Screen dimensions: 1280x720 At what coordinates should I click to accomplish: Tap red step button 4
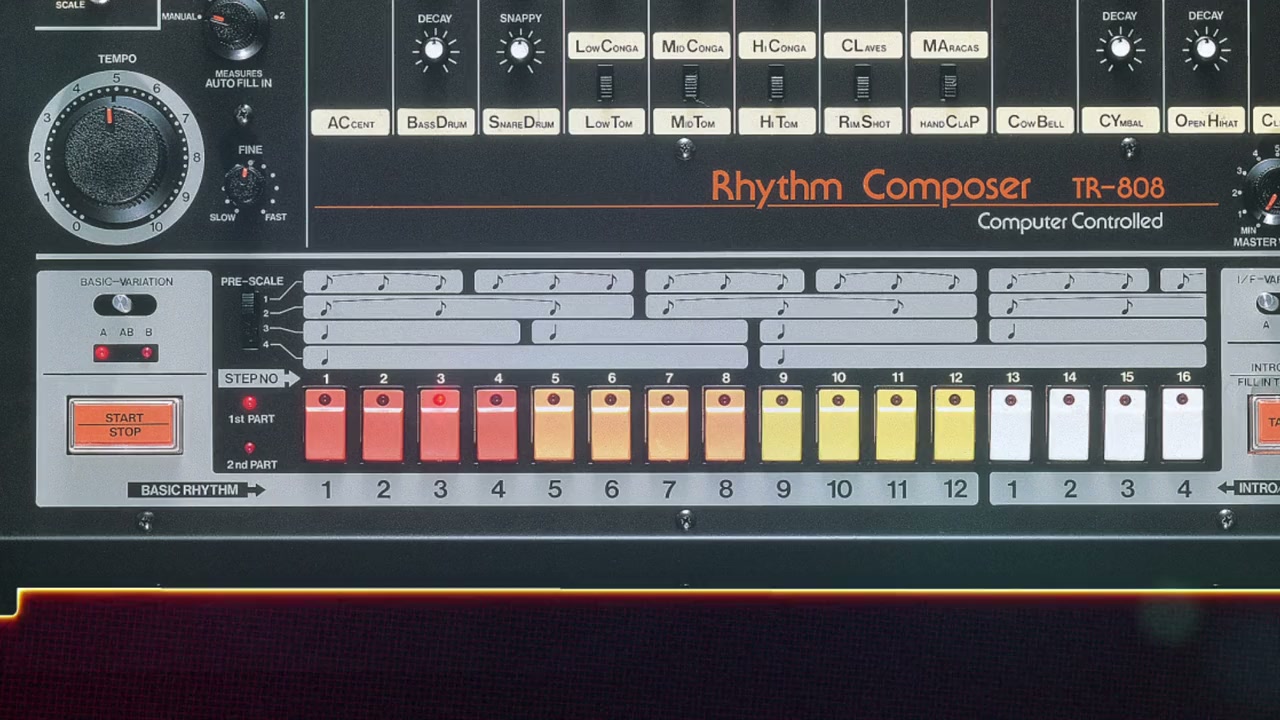point(497,425)
